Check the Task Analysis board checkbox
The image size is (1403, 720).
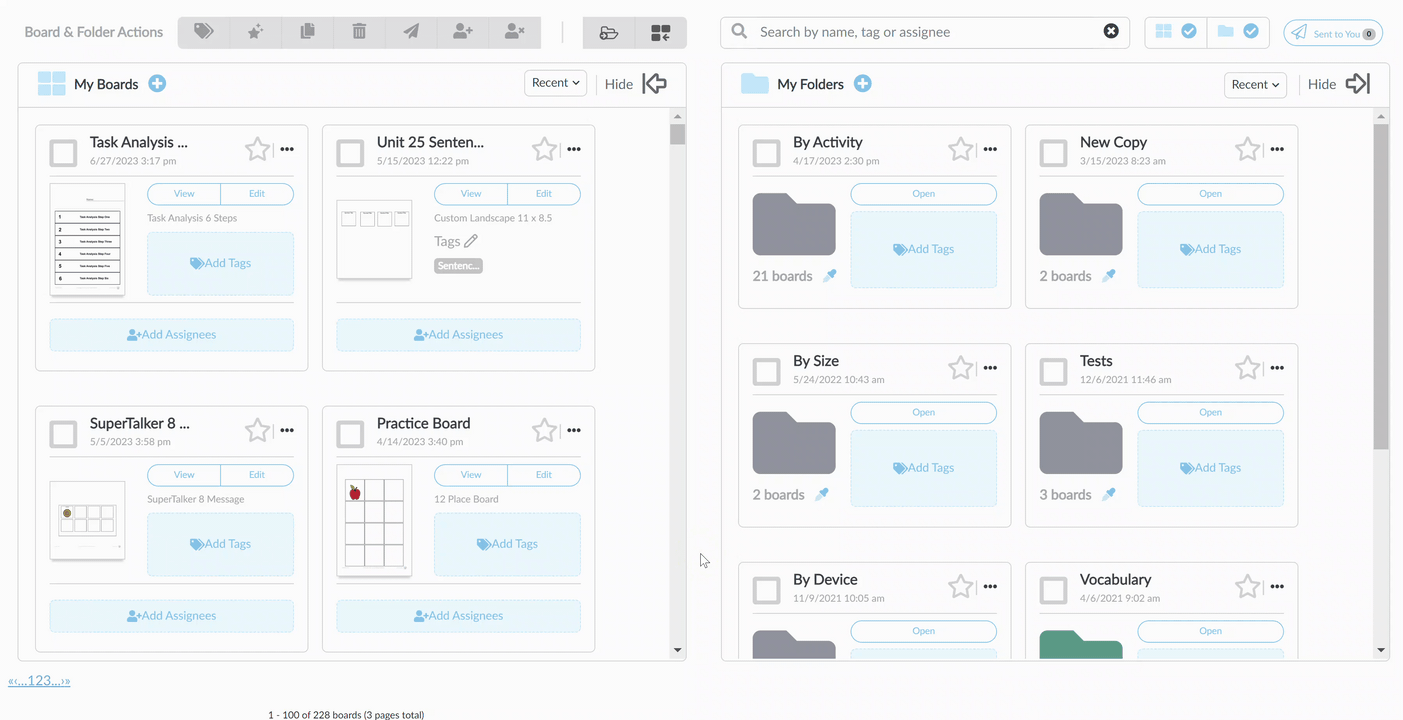pos(64,153)
